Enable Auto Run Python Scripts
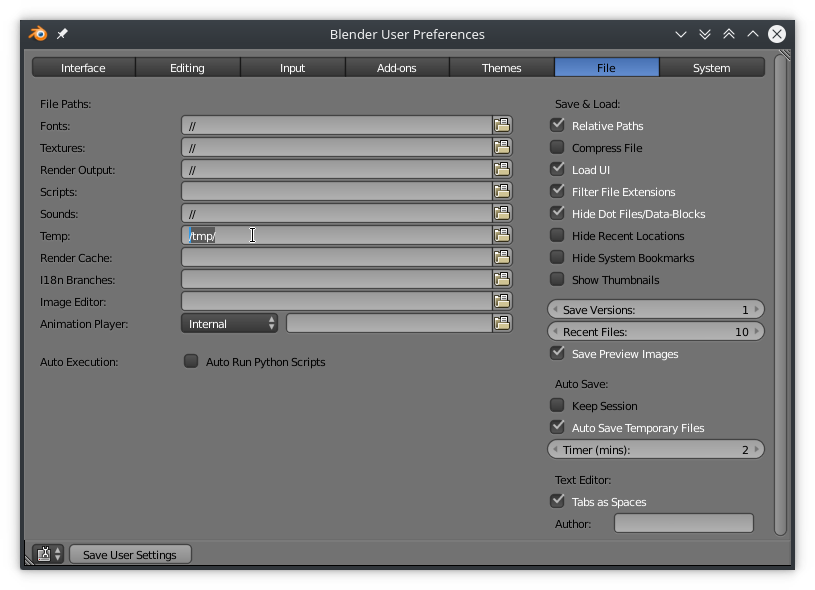Image resolution: width=815 pixels, height=590 pixels. (x=191, y=361)
